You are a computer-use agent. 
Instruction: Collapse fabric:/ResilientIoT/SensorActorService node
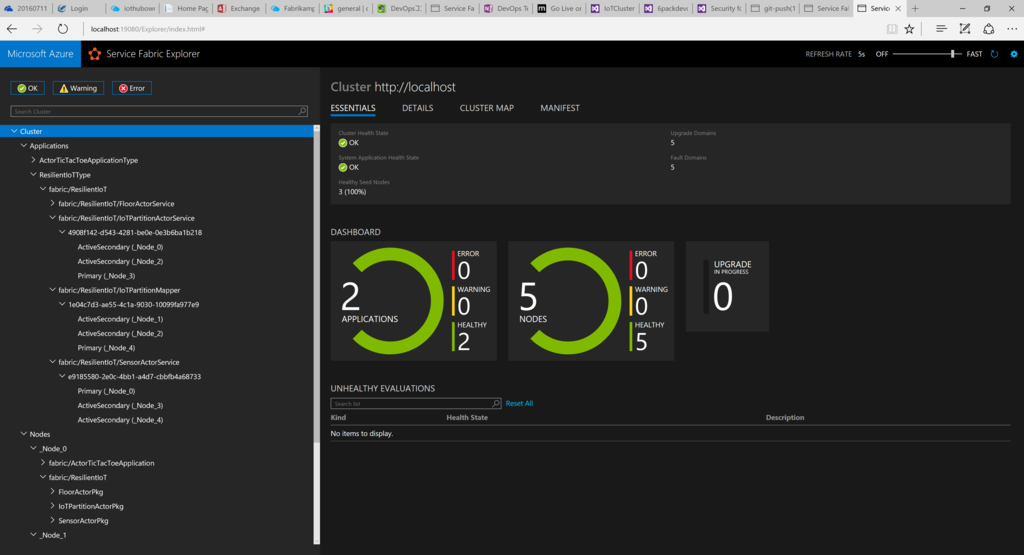[52, 362]
